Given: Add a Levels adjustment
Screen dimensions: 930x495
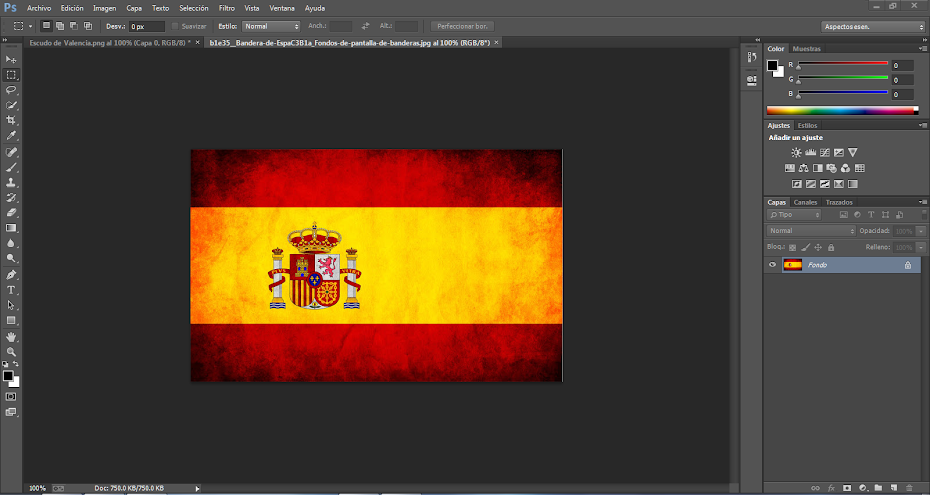Looking at the screenshot, I should [810, 153].
